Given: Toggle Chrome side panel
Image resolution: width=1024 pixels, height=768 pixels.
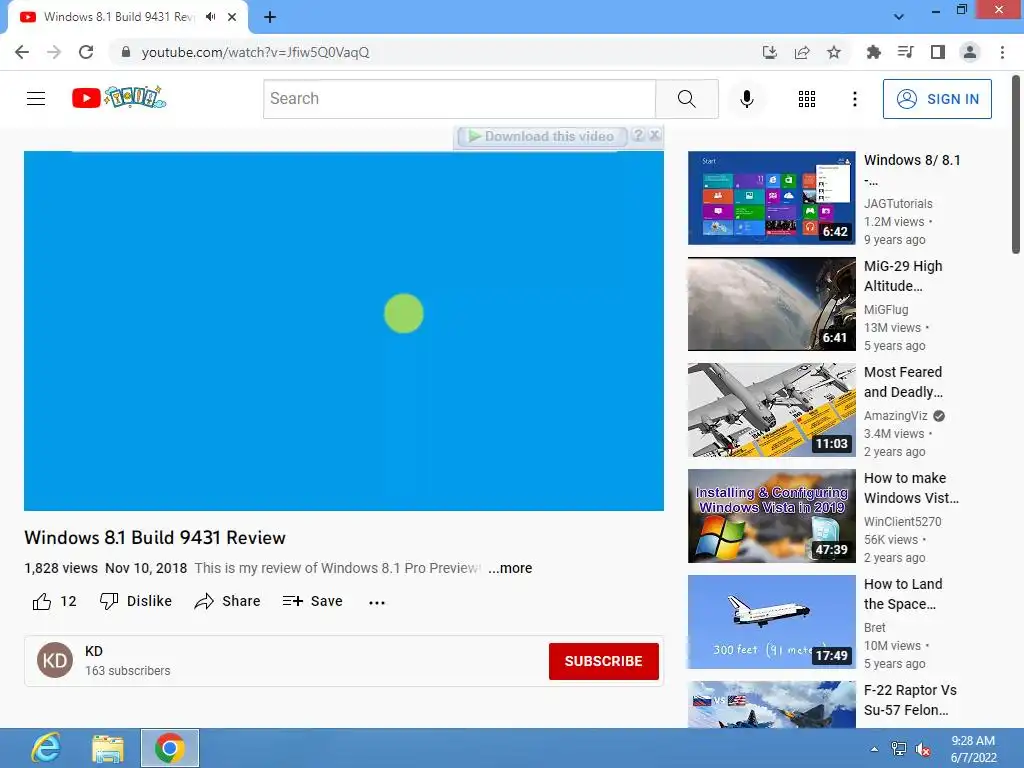Looking at the screenshot, I should coord(938,52).
